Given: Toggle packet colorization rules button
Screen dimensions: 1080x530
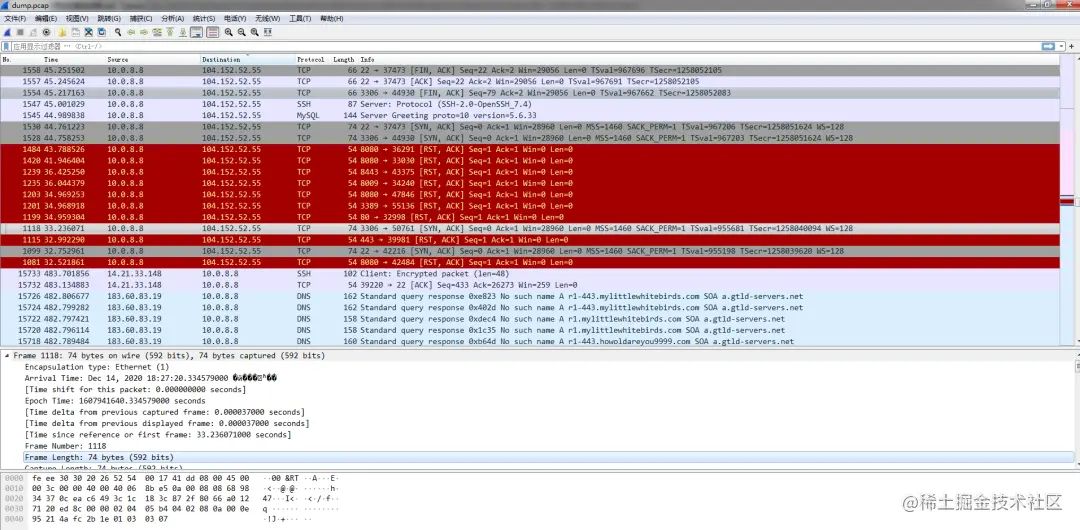Looking at the screenshot, I should pos(213,32).
